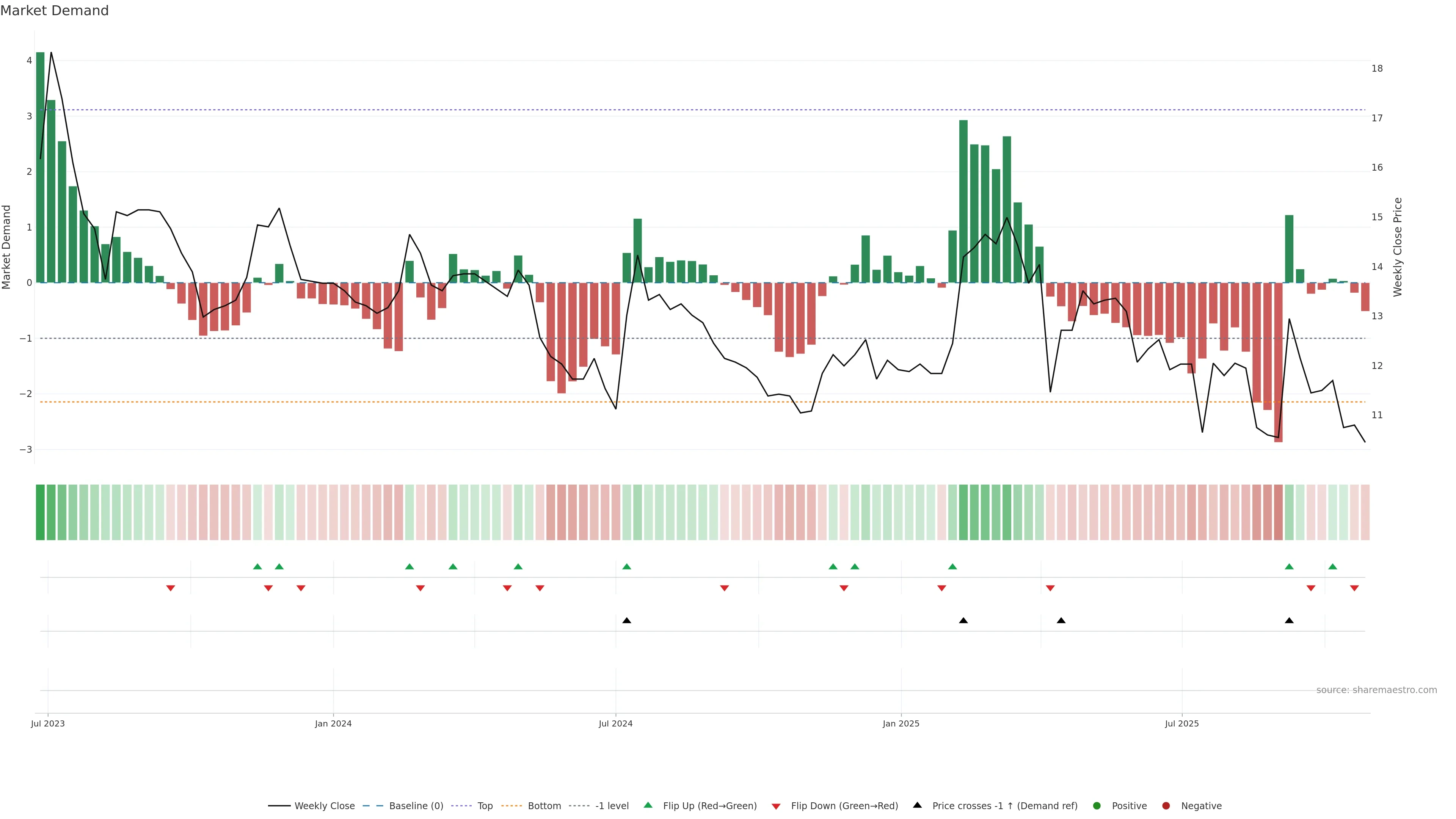
Task: Click the Negative red circle legend icon
Action: 1166,805
